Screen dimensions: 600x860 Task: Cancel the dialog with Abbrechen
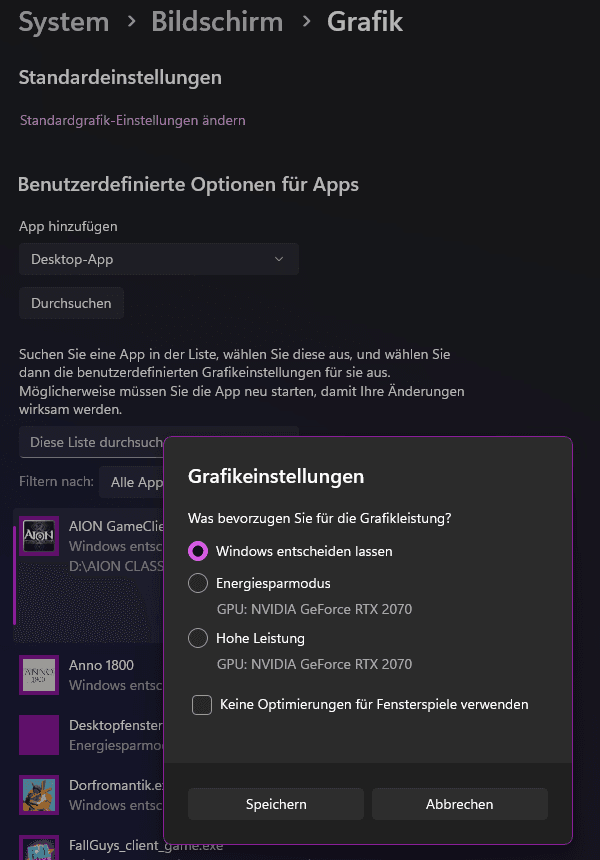pos(460,804)
